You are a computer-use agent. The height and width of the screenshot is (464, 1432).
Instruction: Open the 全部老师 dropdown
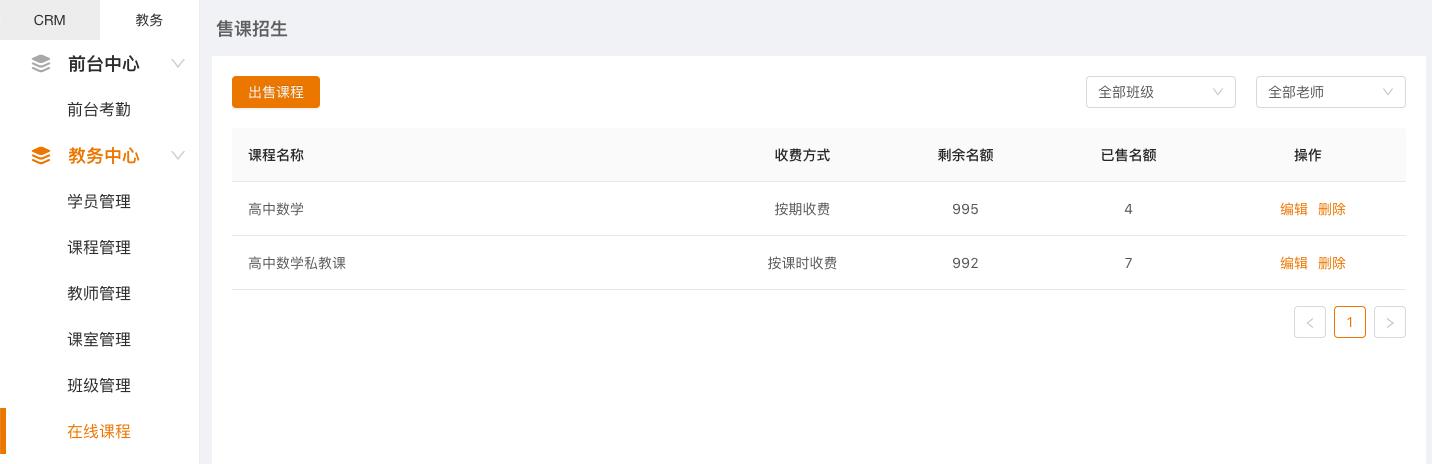1330,92
